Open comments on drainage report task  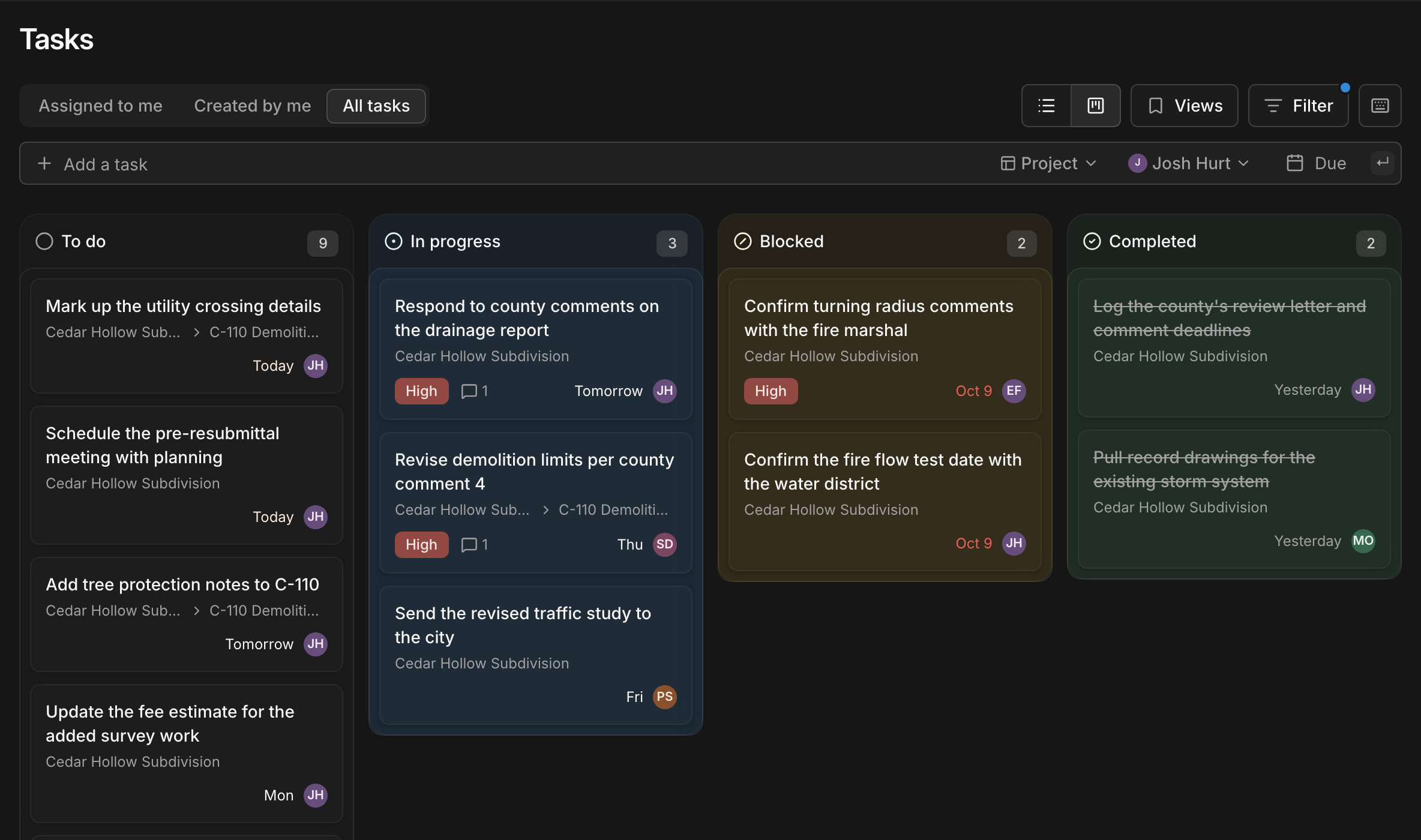pyautogui.click(x=475, y=391)
